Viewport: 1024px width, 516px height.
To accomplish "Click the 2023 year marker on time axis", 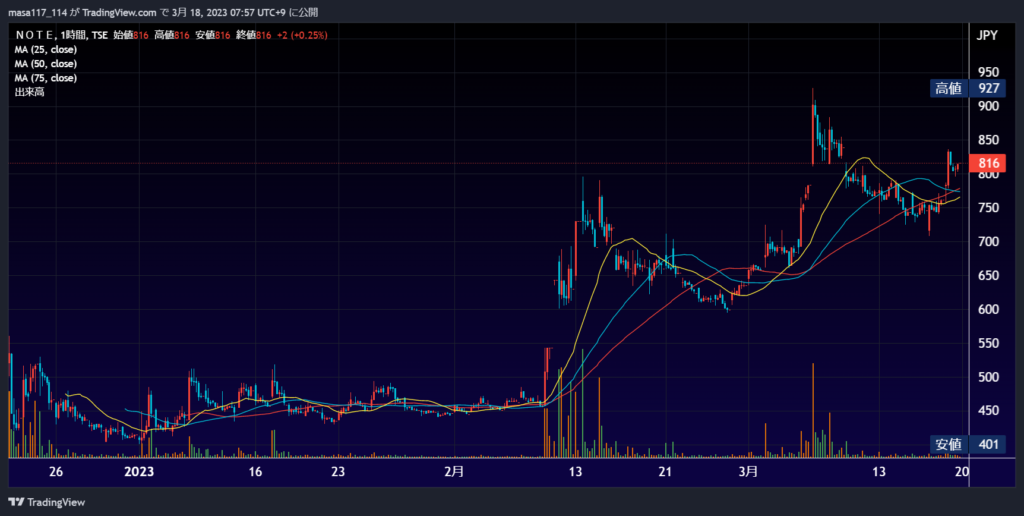I will 139,472.
